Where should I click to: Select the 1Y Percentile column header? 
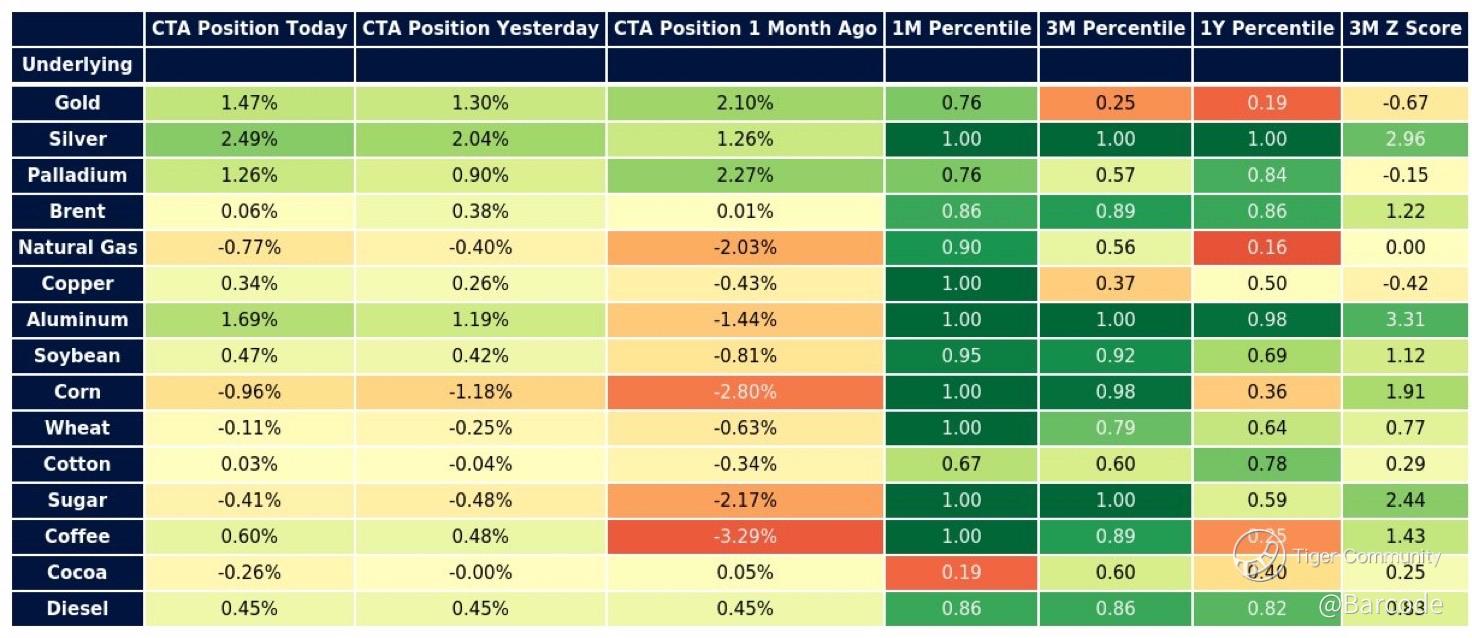[1266, 28]
